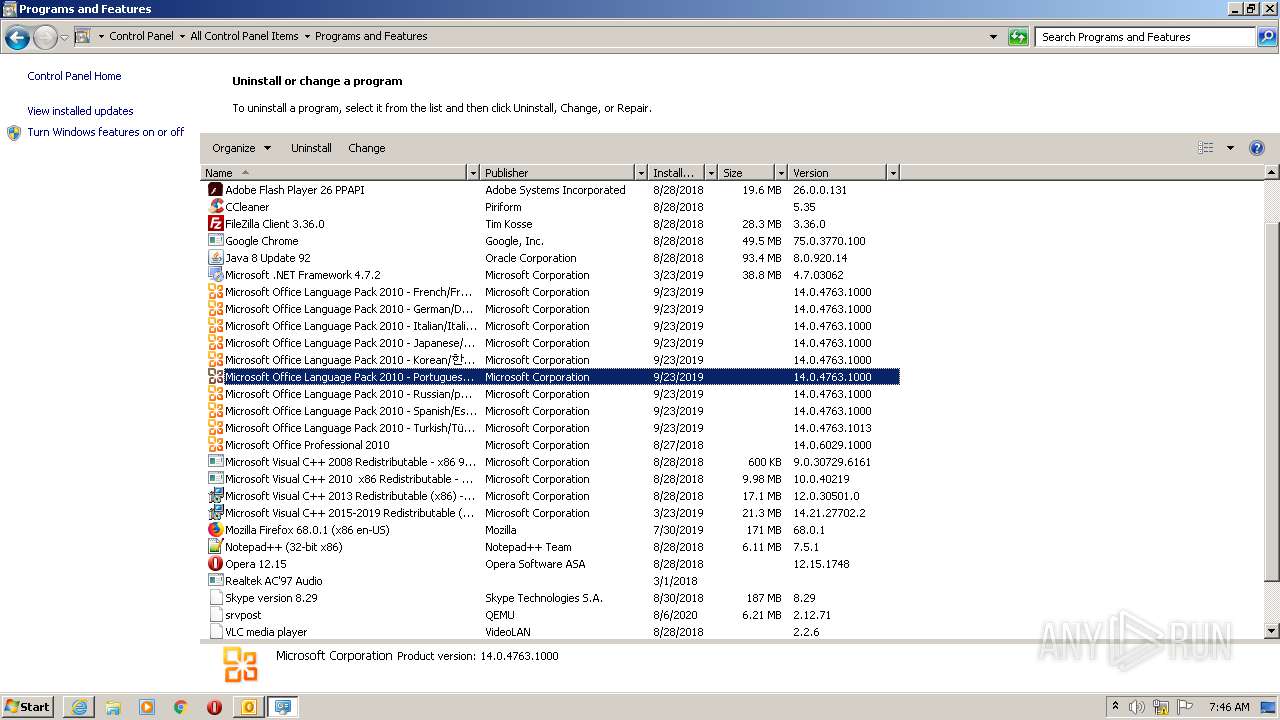Viewport: 1280px width, 720px height.
Task: Open Internet Explorer from the taskbar
Action: click(x=79, y=707)
